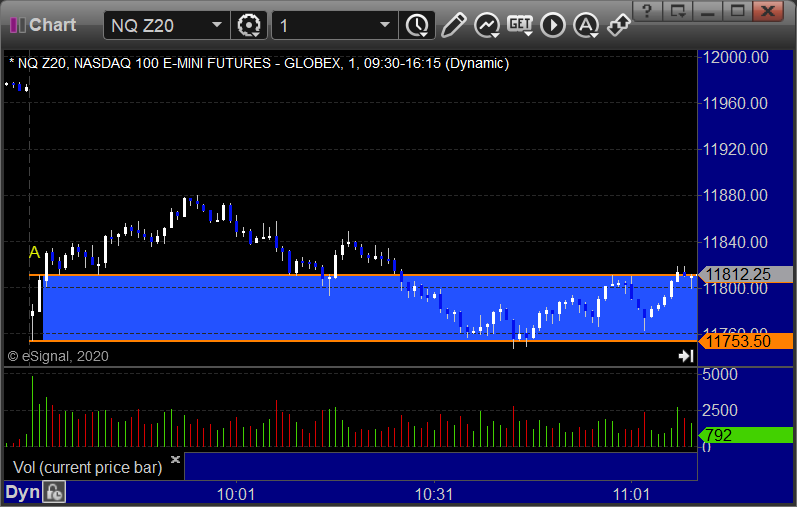Click the Chart window title label

(x=52, y=25)
